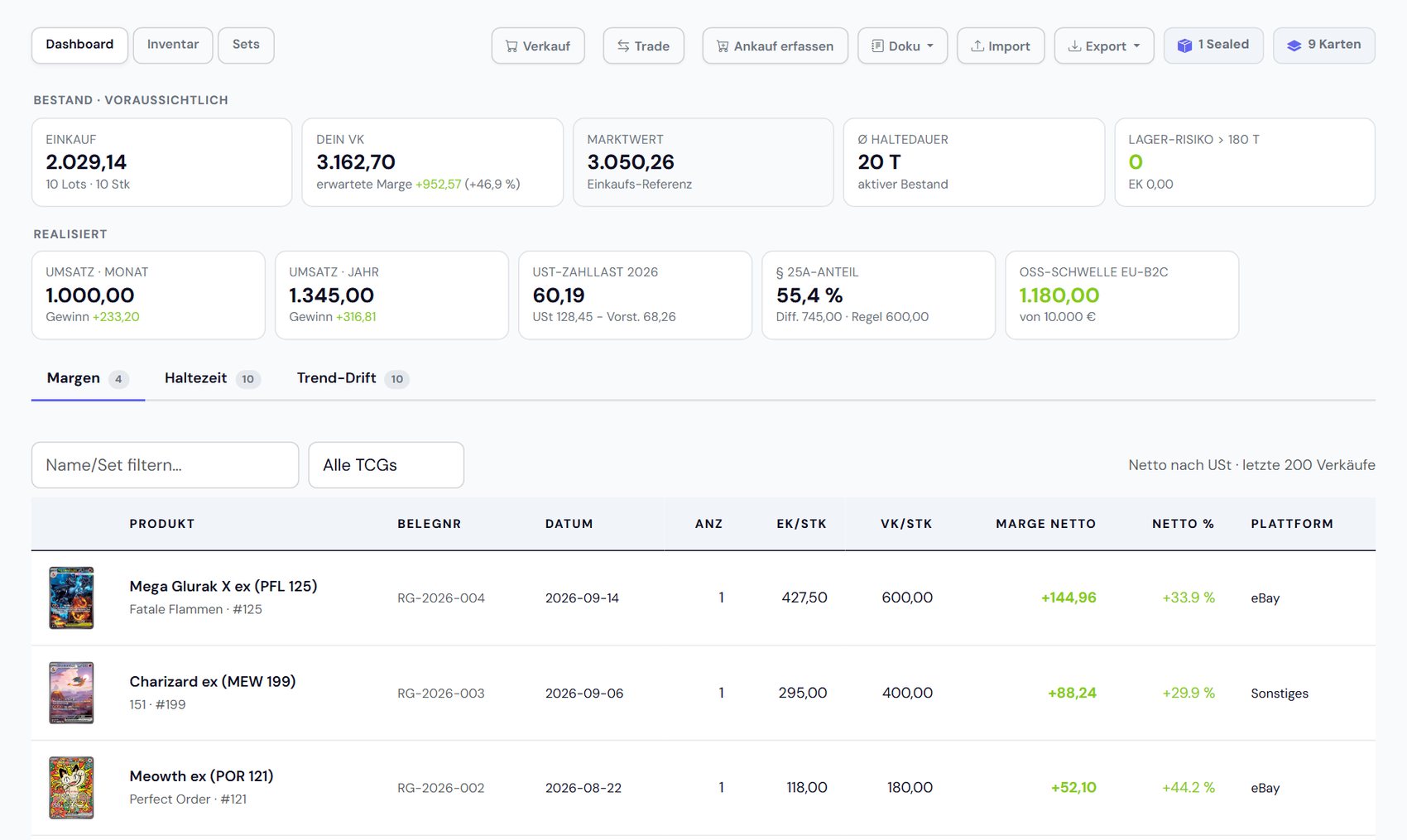
Task: Expand the Export dropdown arrow
Action: tap(1136, 46)
